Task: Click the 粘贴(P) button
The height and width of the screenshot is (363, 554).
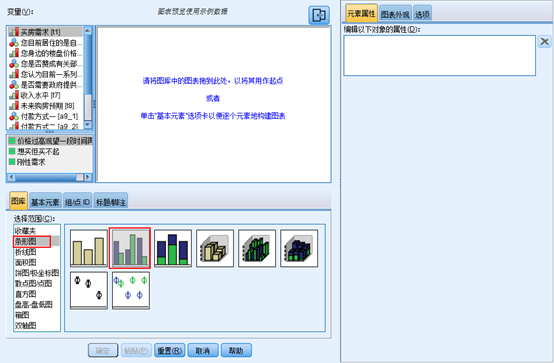Action: pos(136,350)
